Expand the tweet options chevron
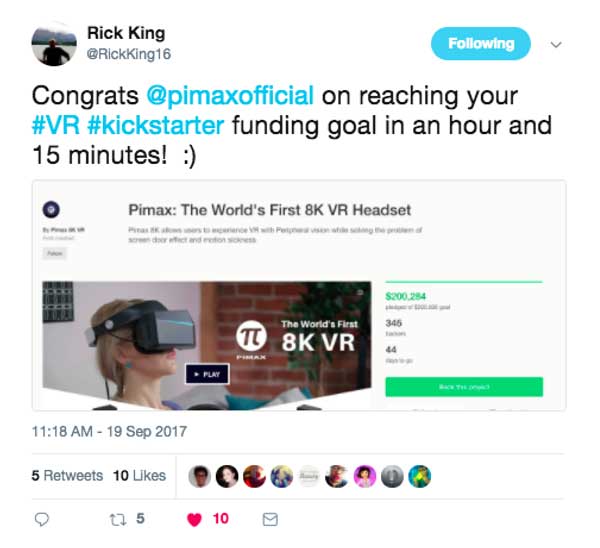Screen dimensions: 600x548 pyautogui.click(x=556, y=45)
